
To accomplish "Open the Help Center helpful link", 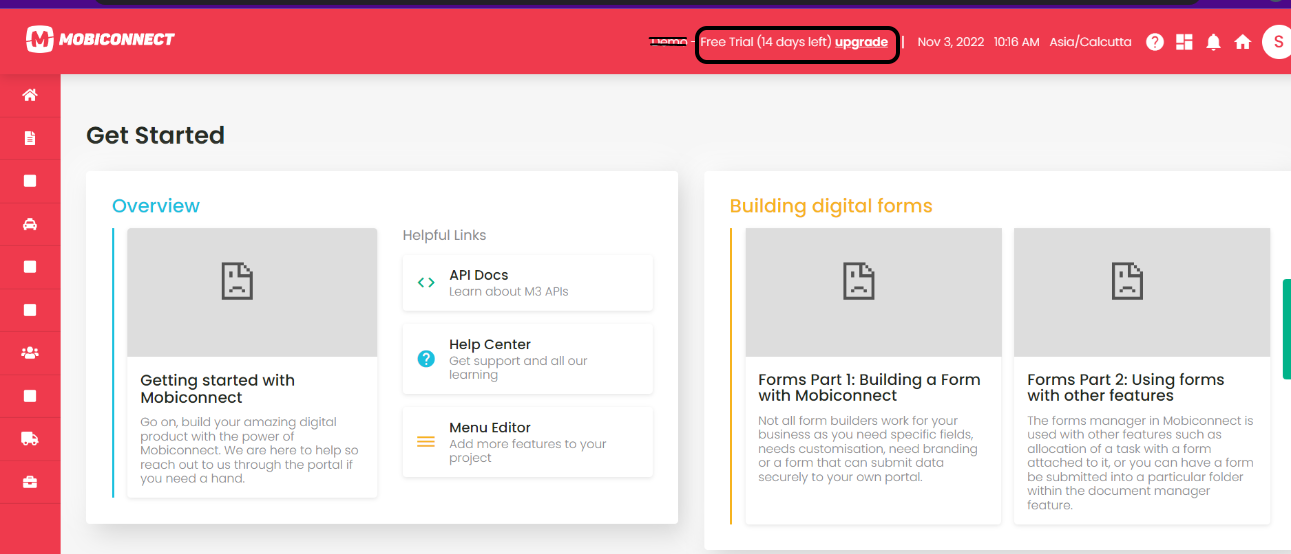I will [x=528, y=358].
